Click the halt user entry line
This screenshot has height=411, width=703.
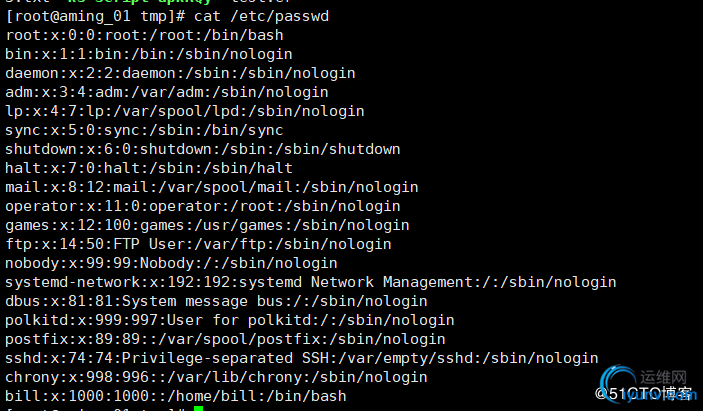[149, 168]
